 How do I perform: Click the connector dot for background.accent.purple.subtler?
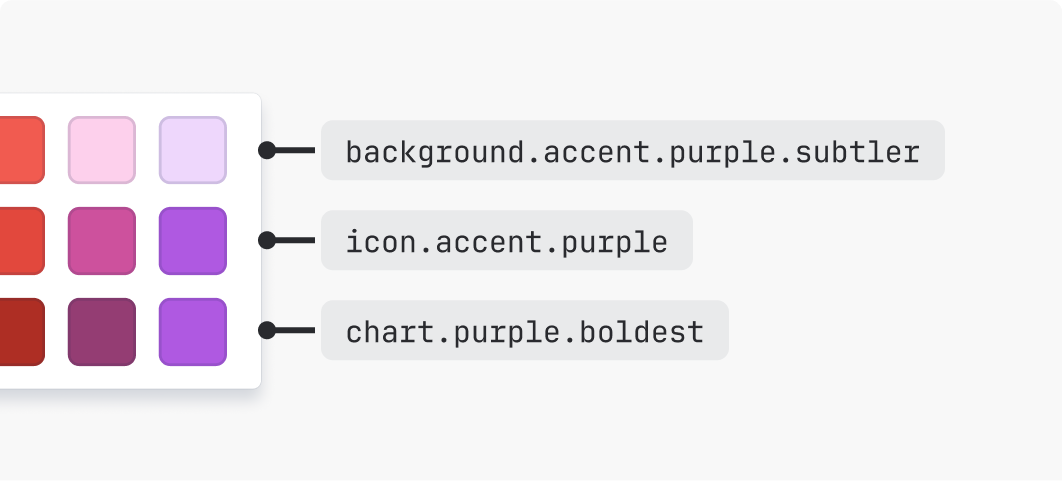267,150
